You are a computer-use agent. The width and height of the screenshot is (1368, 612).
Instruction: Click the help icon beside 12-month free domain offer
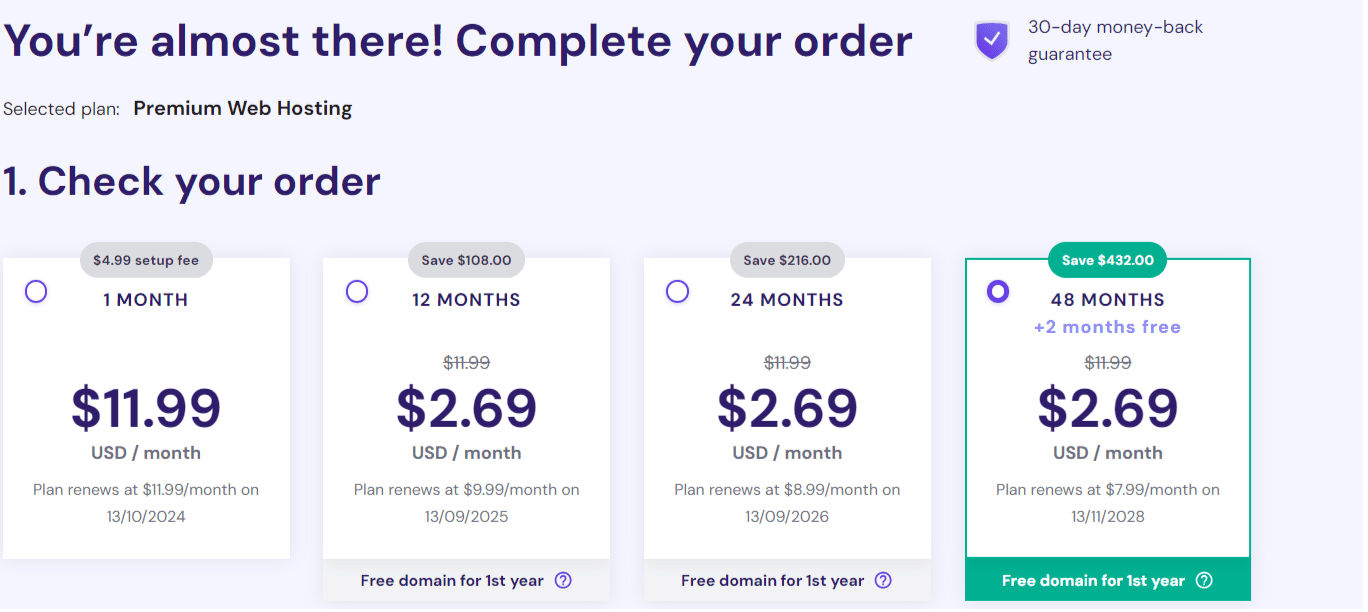click(x=563, y=580)
